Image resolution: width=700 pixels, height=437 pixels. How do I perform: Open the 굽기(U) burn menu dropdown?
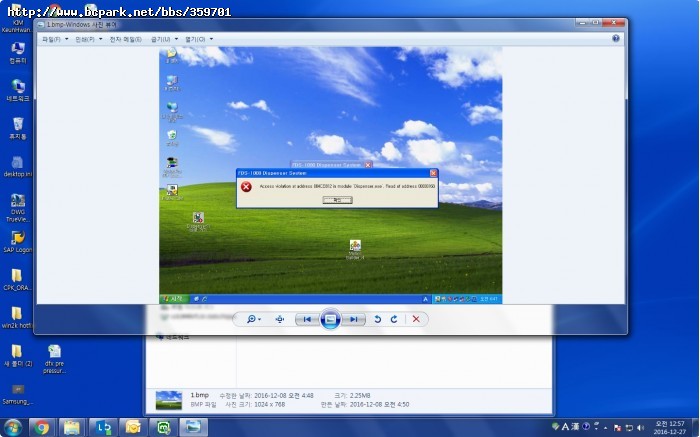164,39
